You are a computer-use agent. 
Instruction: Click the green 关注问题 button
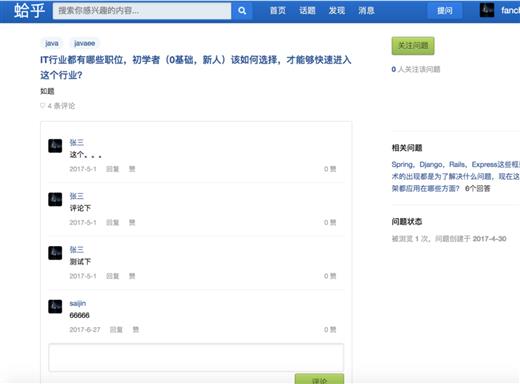click(413, 46)
